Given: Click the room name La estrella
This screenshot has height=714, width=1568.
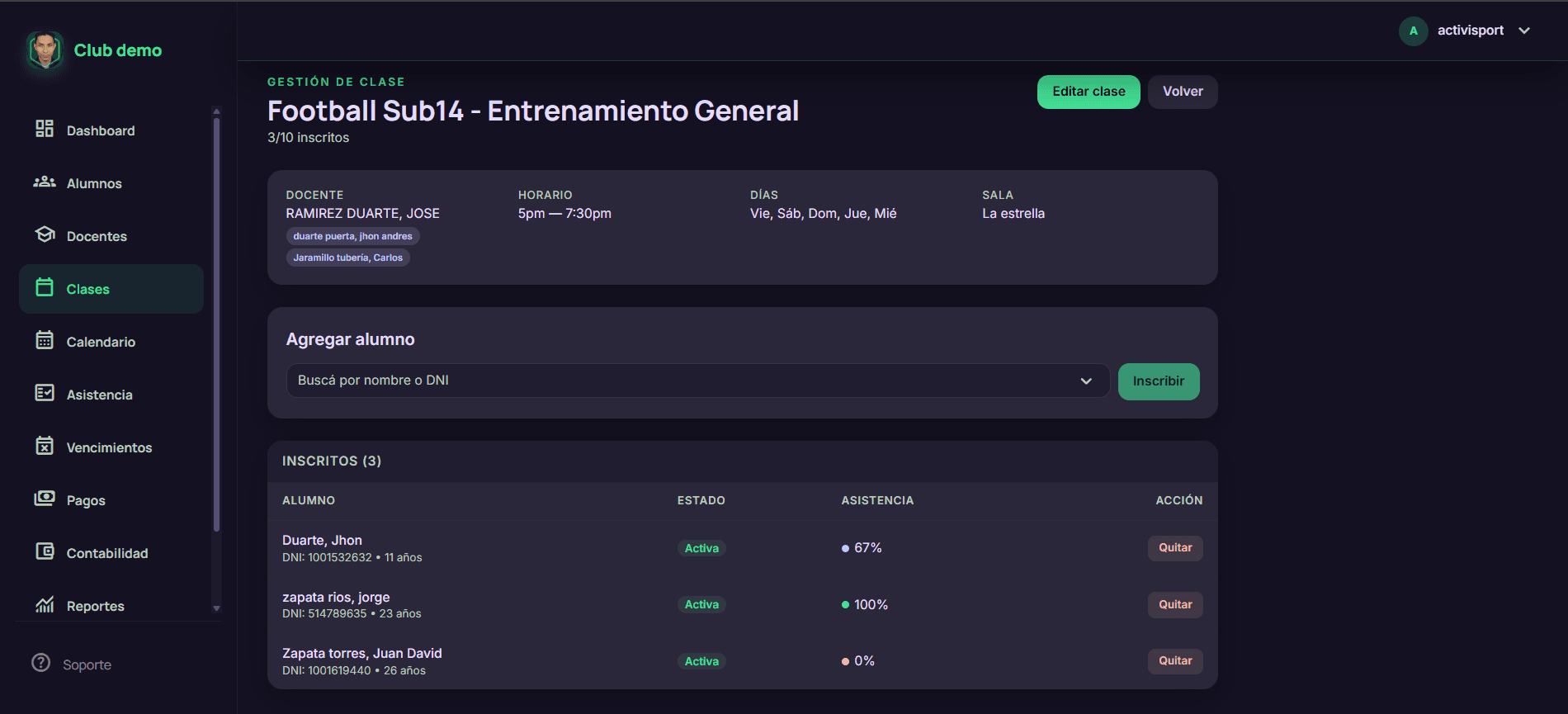Looking at the screenshot, I should [1013, 213].
